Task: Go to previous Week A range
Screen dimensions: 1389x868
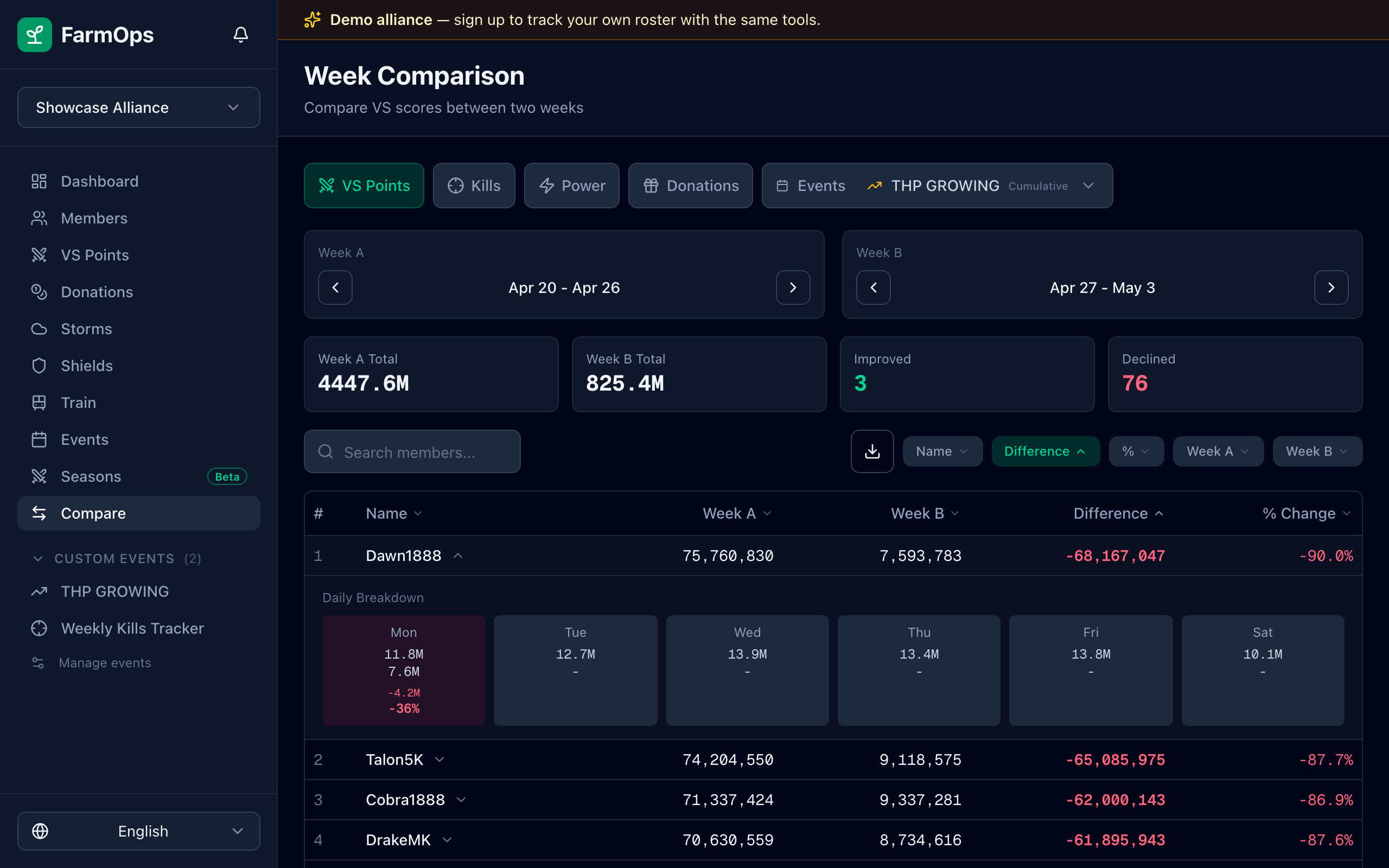Action: click(x=335, y=288)
